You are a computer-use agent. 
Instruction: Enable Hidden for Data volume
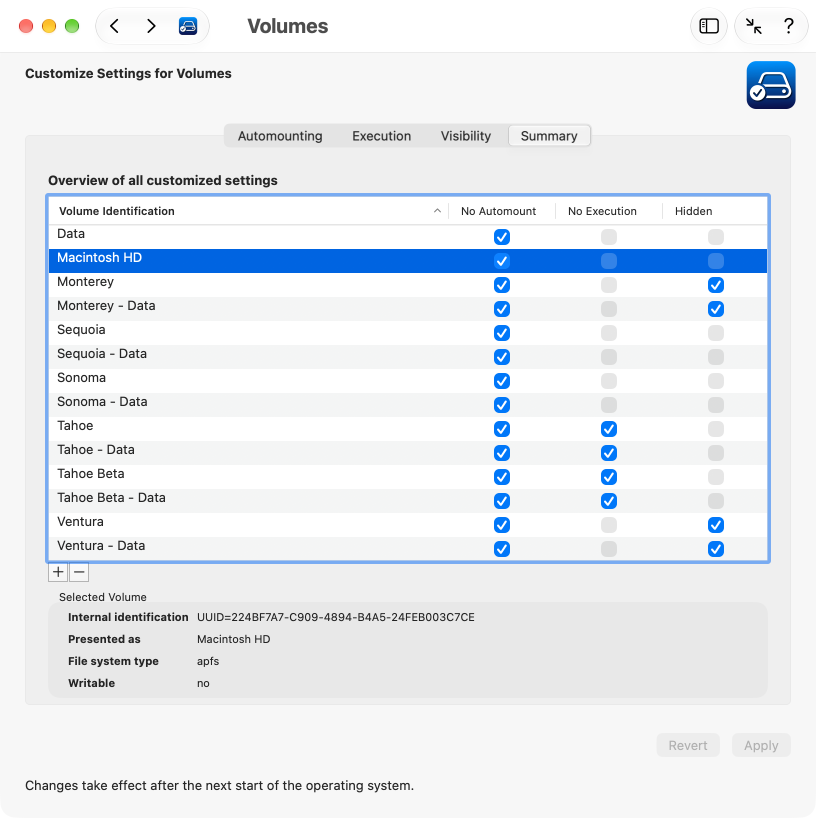tap(715, 237)
